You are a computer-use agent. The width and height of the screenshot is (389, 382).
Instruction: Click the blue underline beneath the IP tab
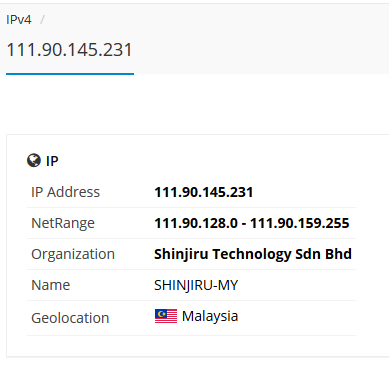click(x=70, y=74)
